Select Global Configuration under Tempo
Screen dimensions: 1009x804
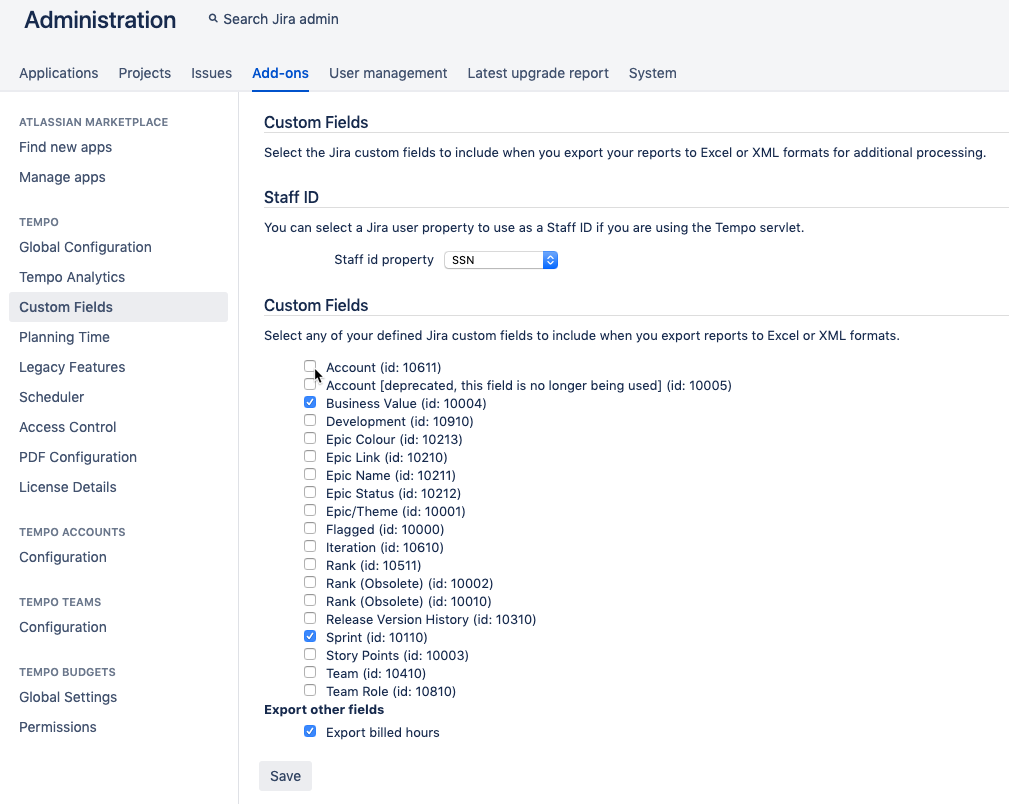[x=85, y=247]
